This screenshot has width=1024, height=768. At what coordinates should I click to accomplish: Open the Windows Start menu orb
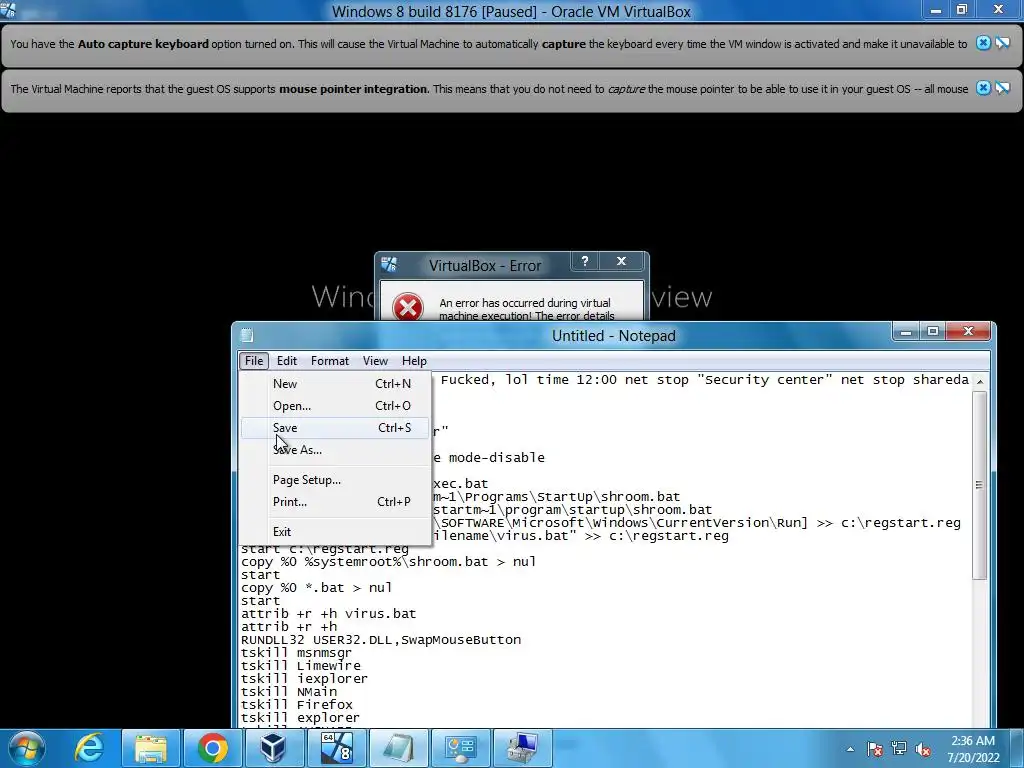[27, 748]
